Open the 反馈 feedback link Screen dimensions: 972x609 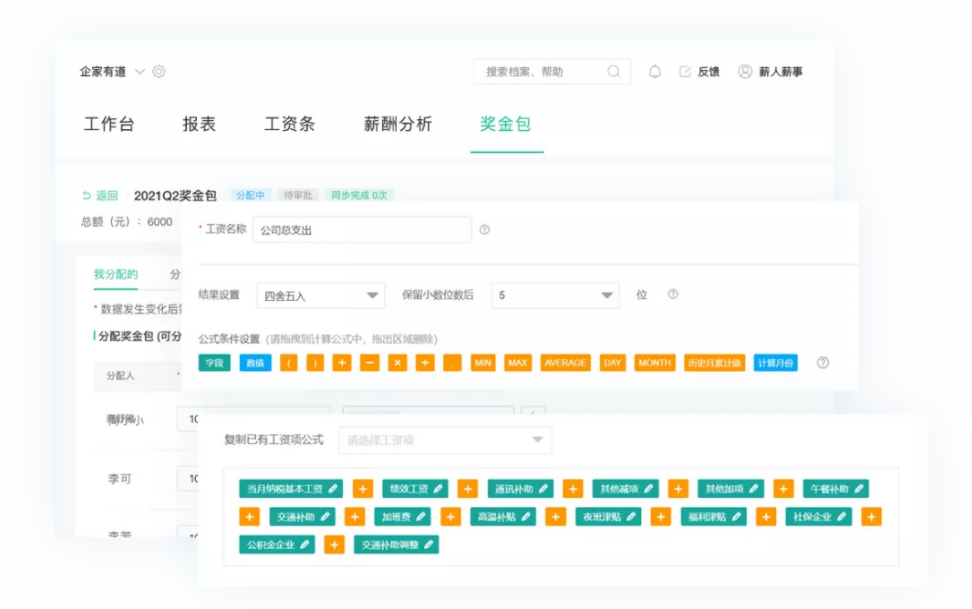(699, 72)
